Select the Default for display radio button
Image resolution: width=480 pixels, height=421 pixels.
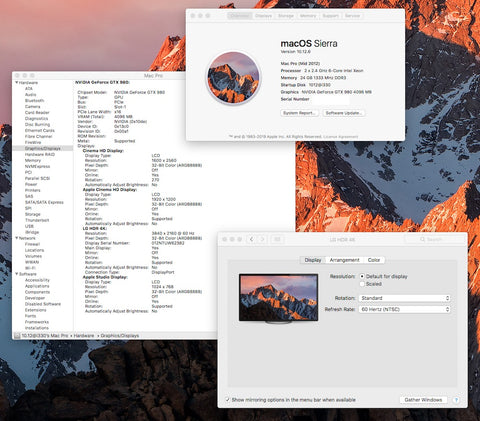coord(362,276)
